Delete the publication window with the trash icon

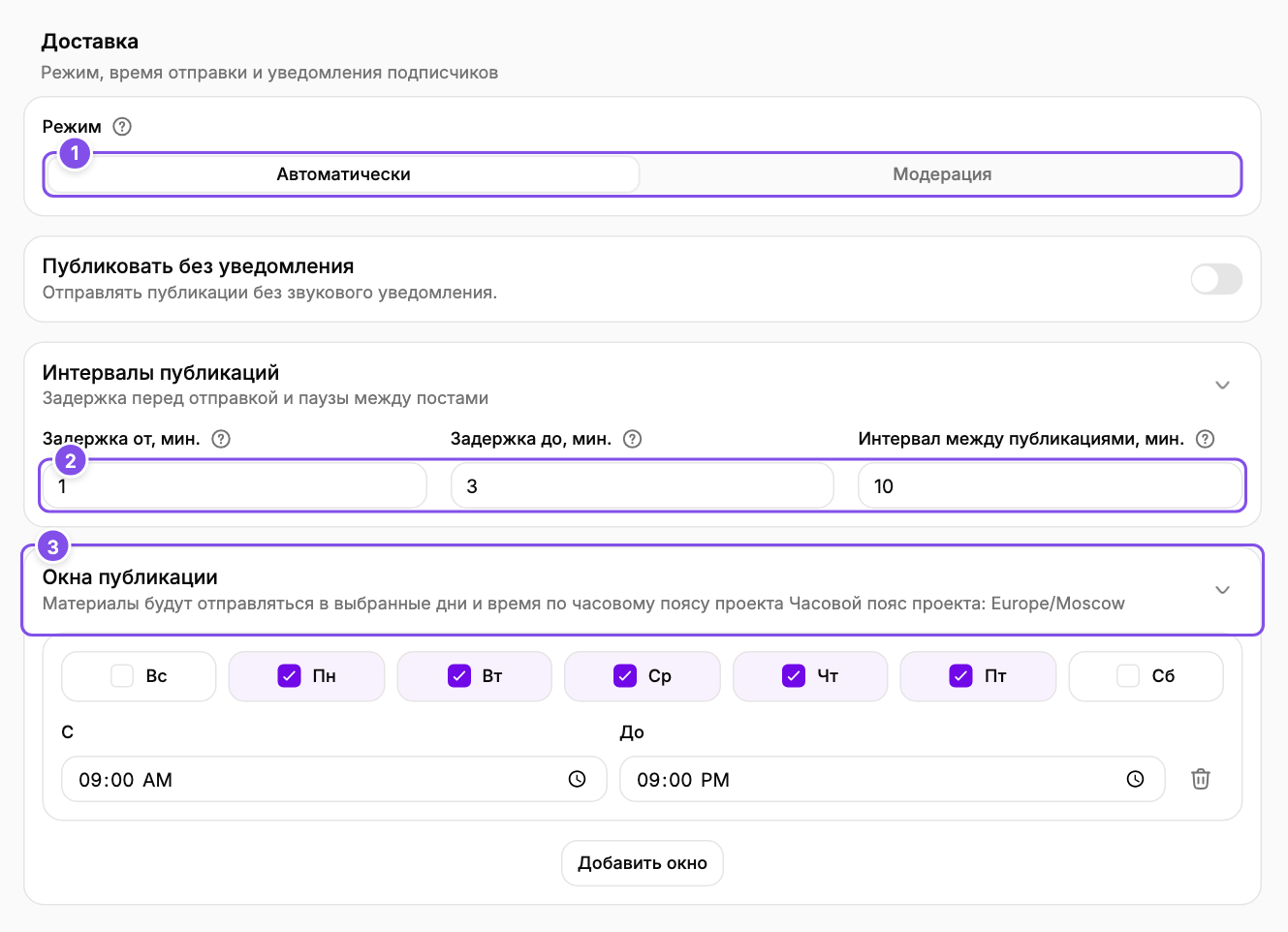tap(1201, 779)
